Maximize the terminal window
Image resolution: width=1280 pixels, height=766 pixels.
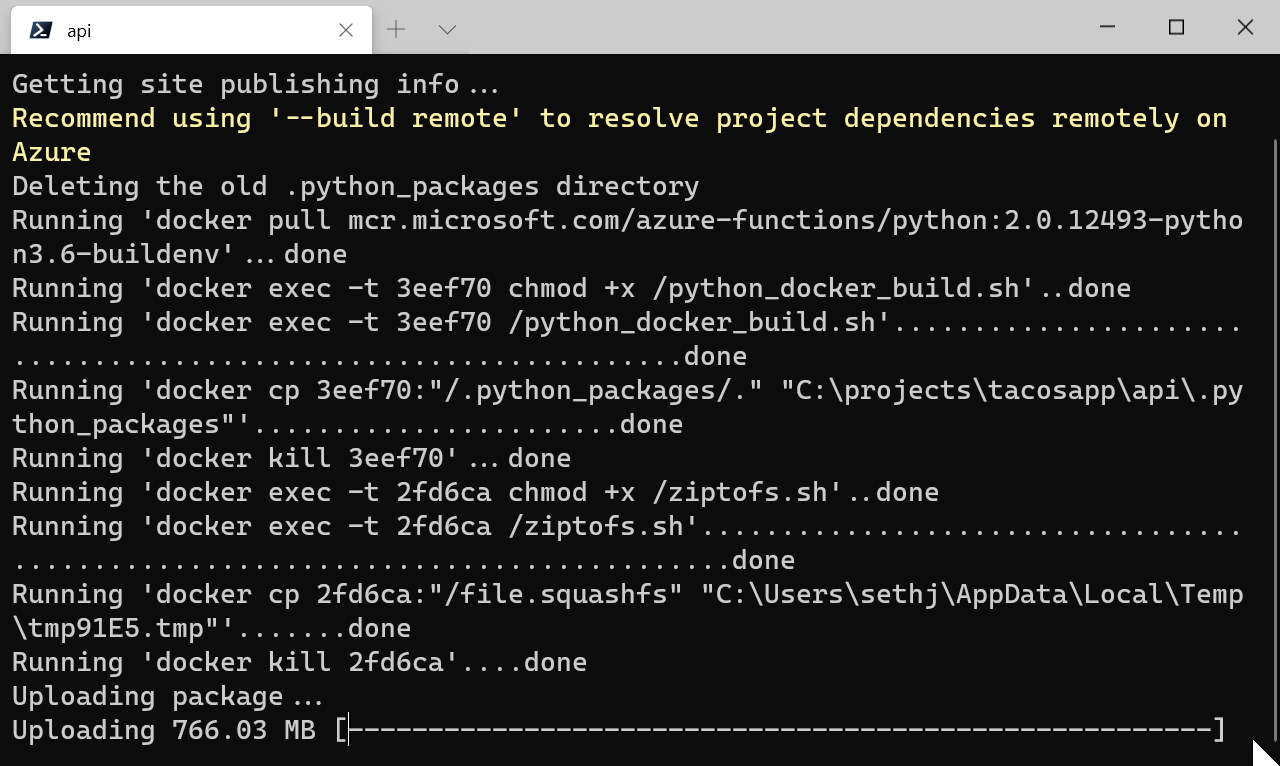click(1176, 27)
